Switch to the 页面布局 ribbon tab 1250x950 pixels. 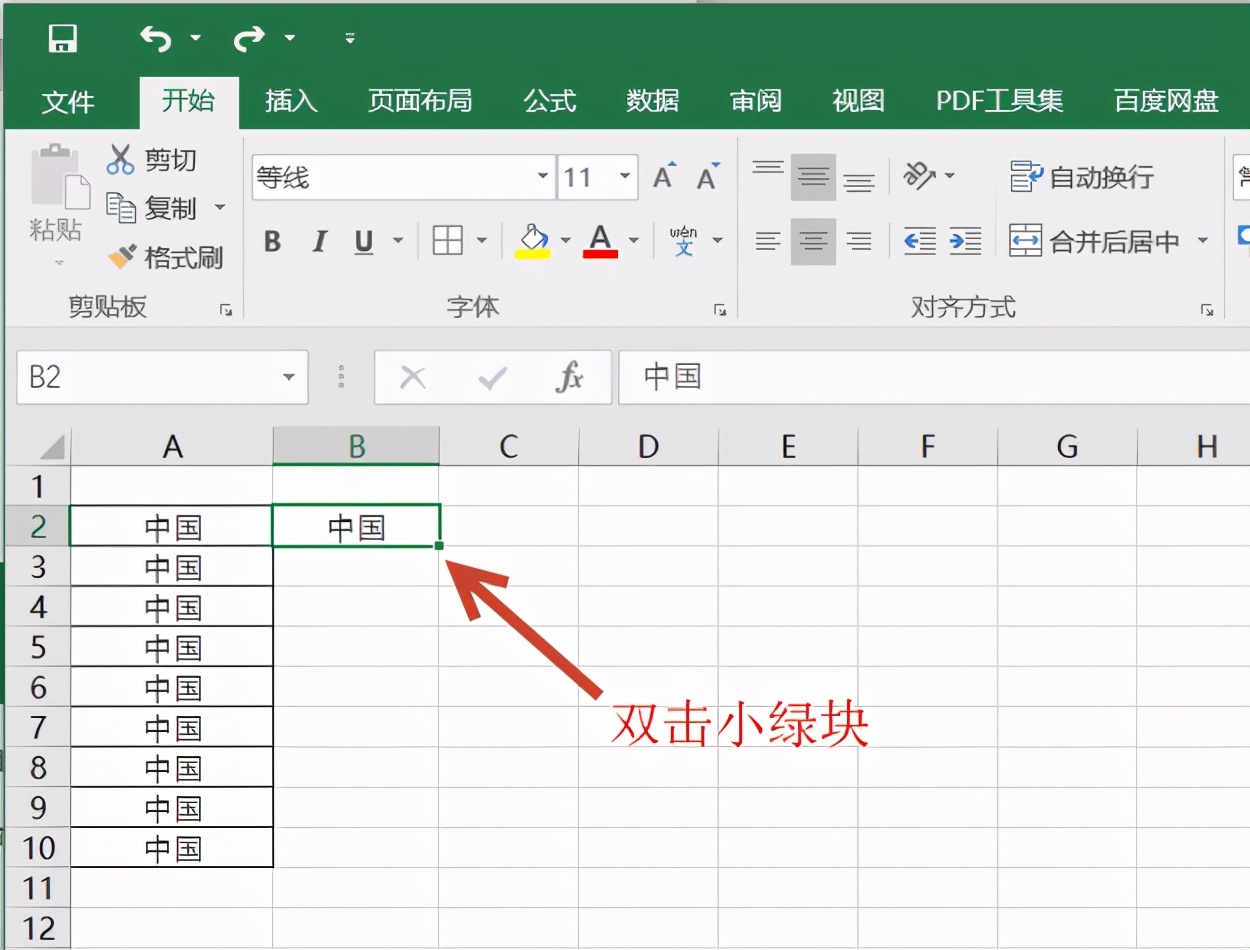[x=420, y=101]
